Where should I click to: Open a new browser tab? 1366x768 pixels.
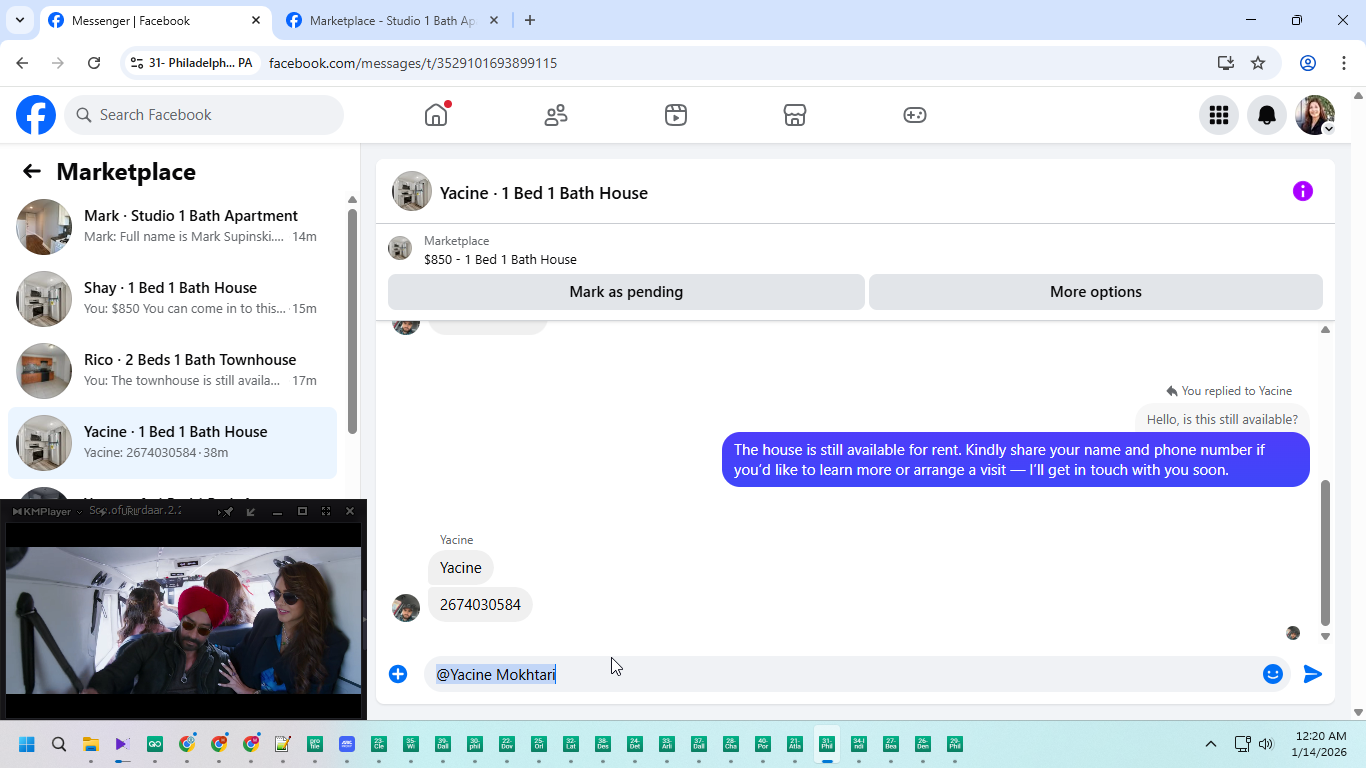tap(530, 20)
